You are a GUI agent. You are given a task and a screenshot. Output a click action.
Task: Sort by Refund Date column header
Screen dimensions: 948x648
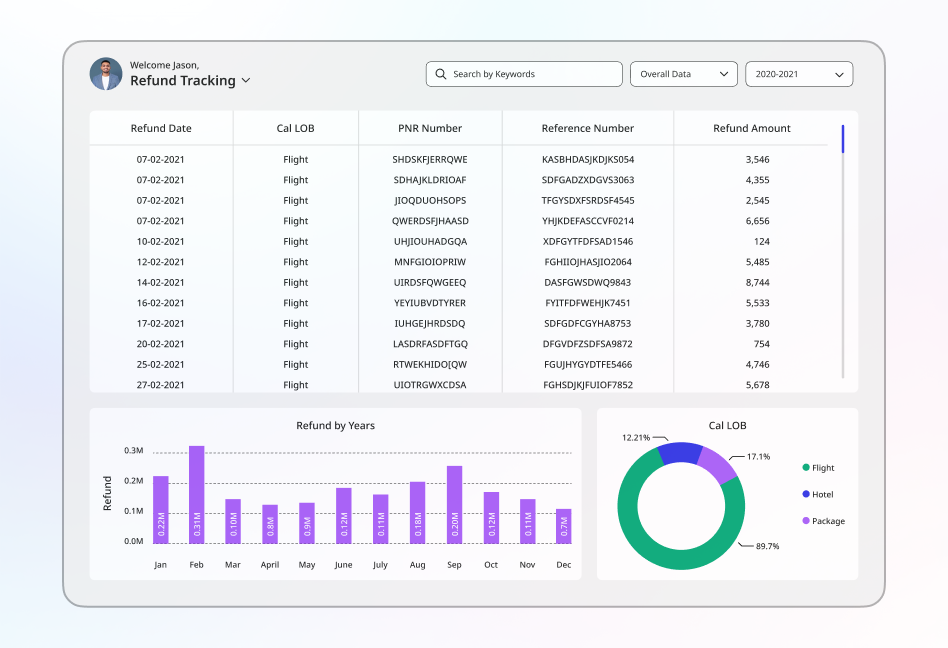(161, 128)
